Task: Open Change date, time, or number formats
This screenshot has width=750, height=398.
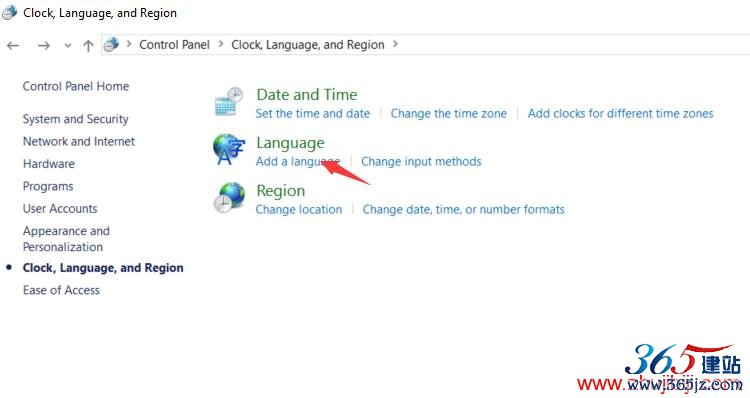Action: coord(463,210)
